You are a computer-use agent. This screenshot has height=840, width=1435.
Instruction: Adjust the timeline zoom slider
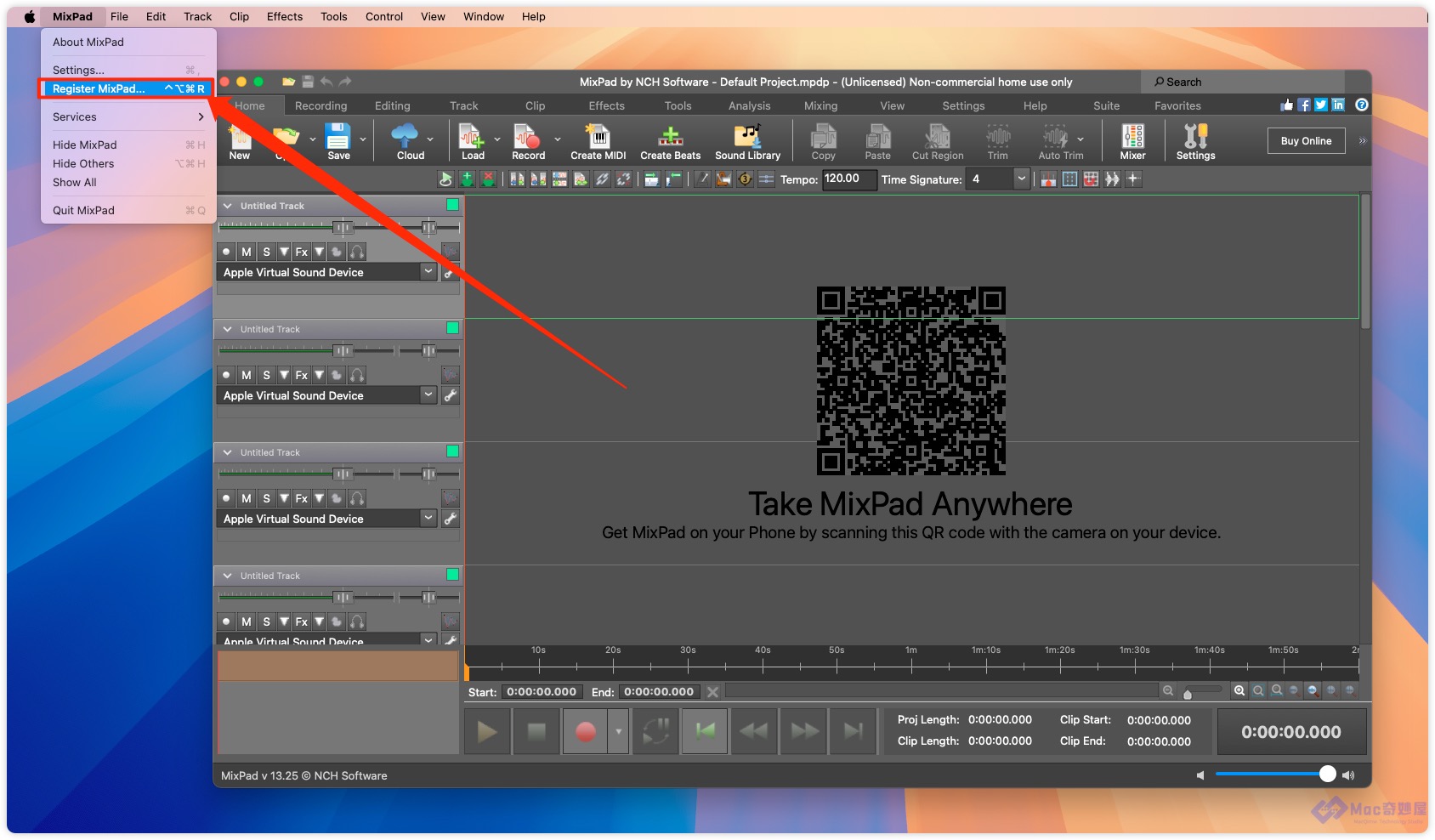[1188, 694]
